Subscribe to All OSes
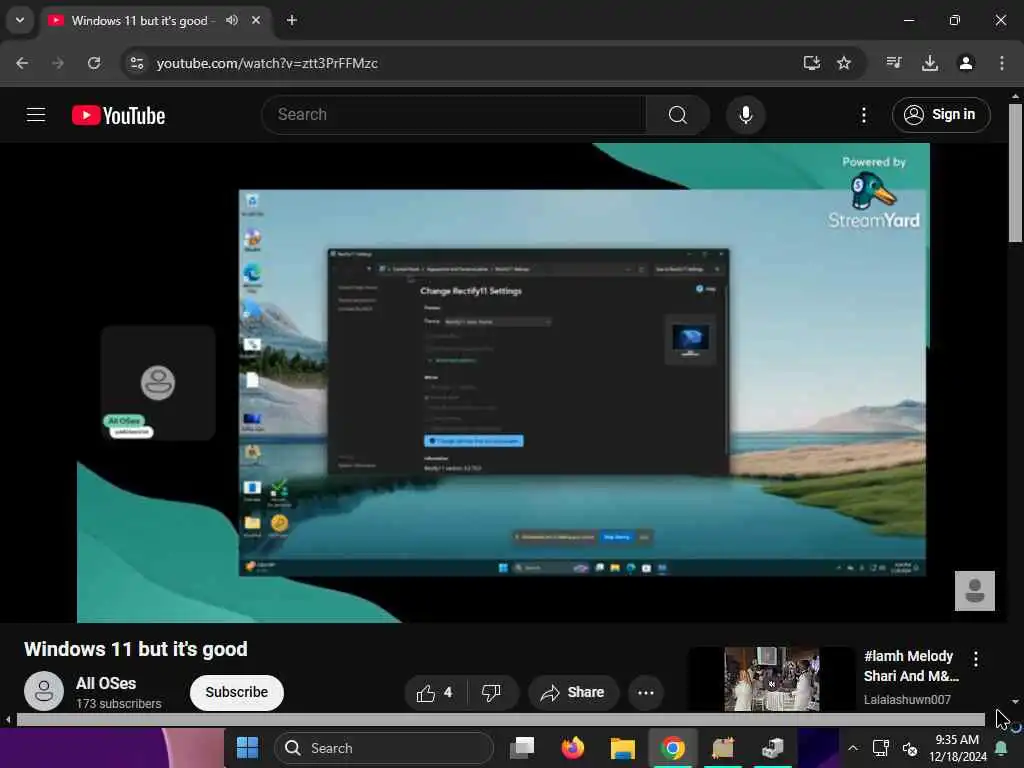 (x=236, y=692)
